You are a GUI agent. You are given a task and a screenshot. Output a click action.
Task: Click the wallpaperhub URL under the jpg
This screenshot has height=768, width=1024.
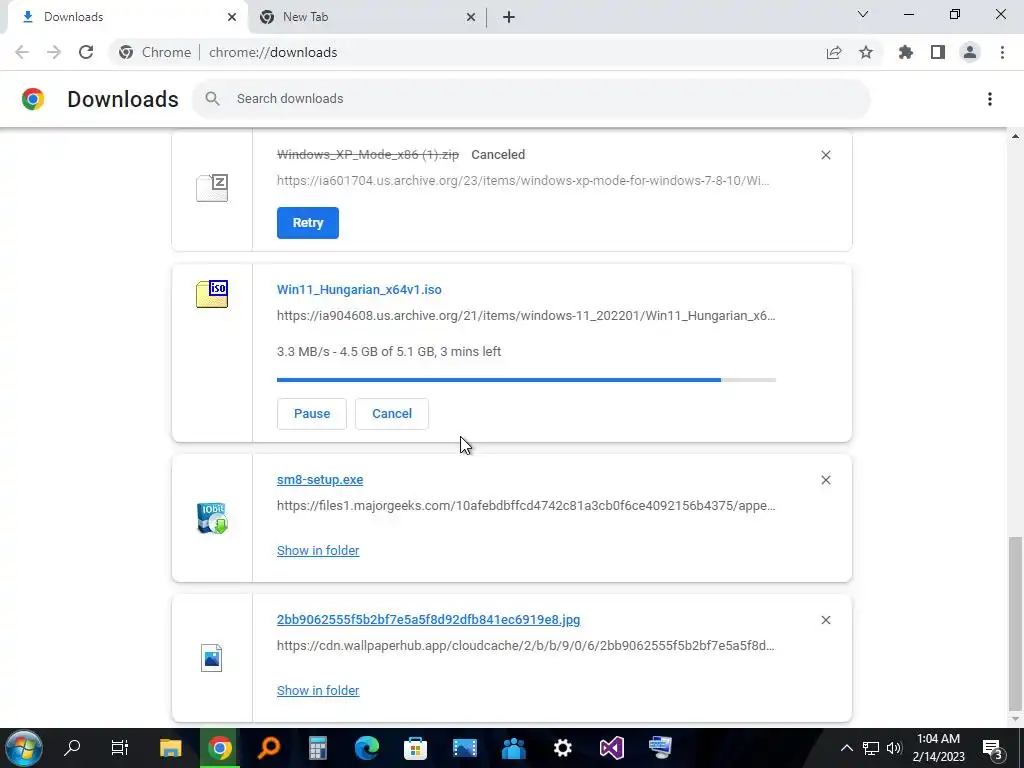tap(526, 645)
